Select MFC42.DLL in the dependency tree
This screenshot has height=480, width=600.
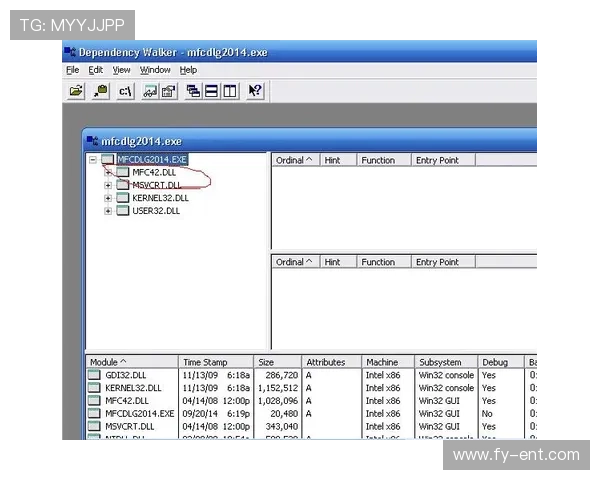click(x=154, y=172)
